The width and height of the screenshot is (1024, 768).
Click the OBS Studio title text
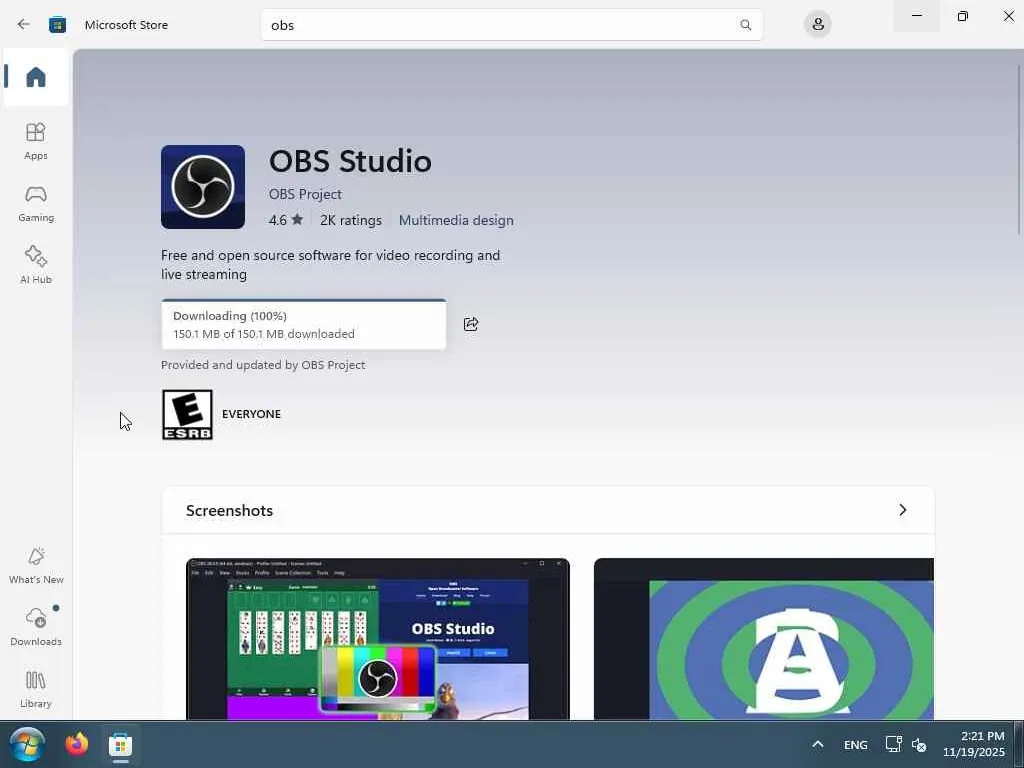[x=351, y=161]
